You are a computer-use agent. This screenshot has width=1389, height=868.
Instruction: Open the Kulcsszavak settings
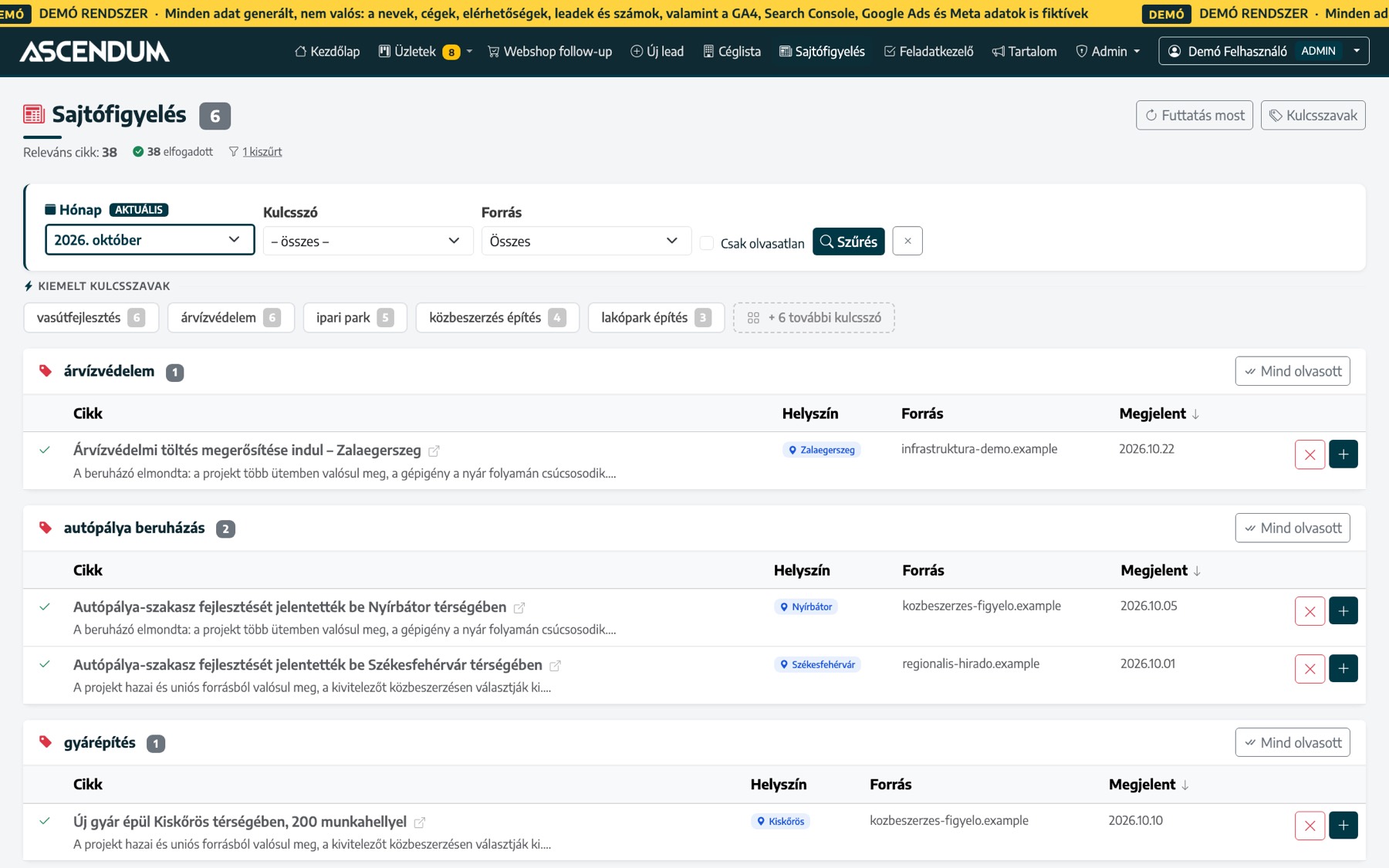pyautogui.click(x=1313, y=115)
